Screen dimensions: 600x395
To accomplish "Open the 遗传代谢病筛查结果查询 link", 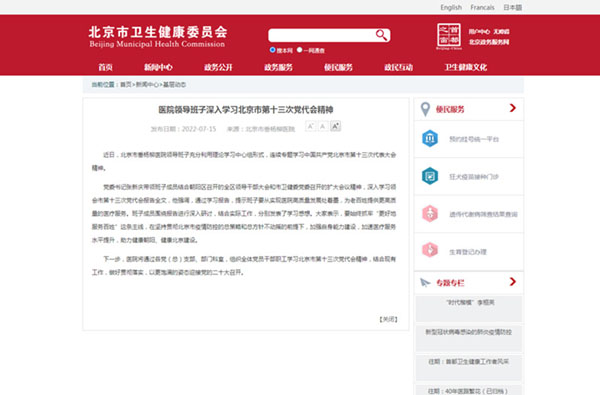I will click(483, 214).
